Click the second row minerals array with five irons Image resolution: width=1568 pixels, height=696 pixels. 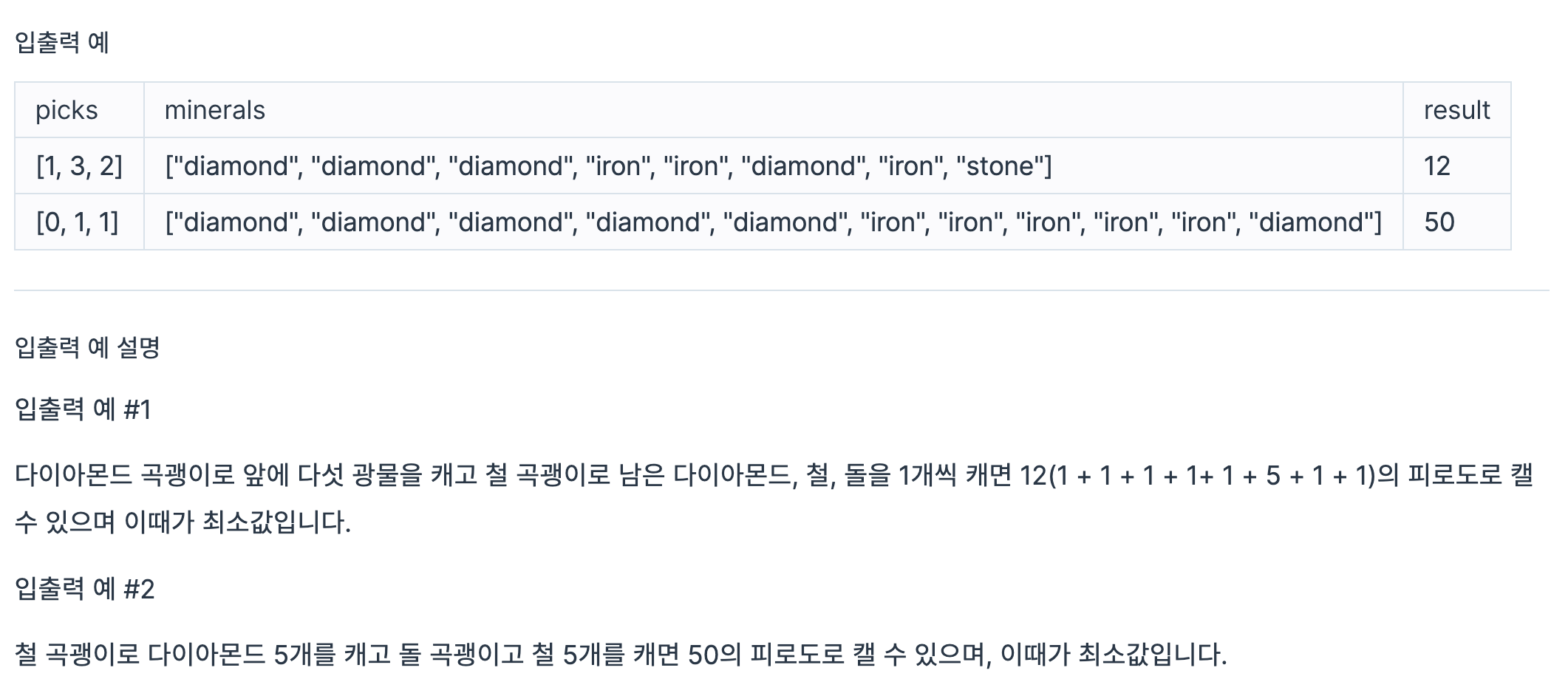coord(773,222)
